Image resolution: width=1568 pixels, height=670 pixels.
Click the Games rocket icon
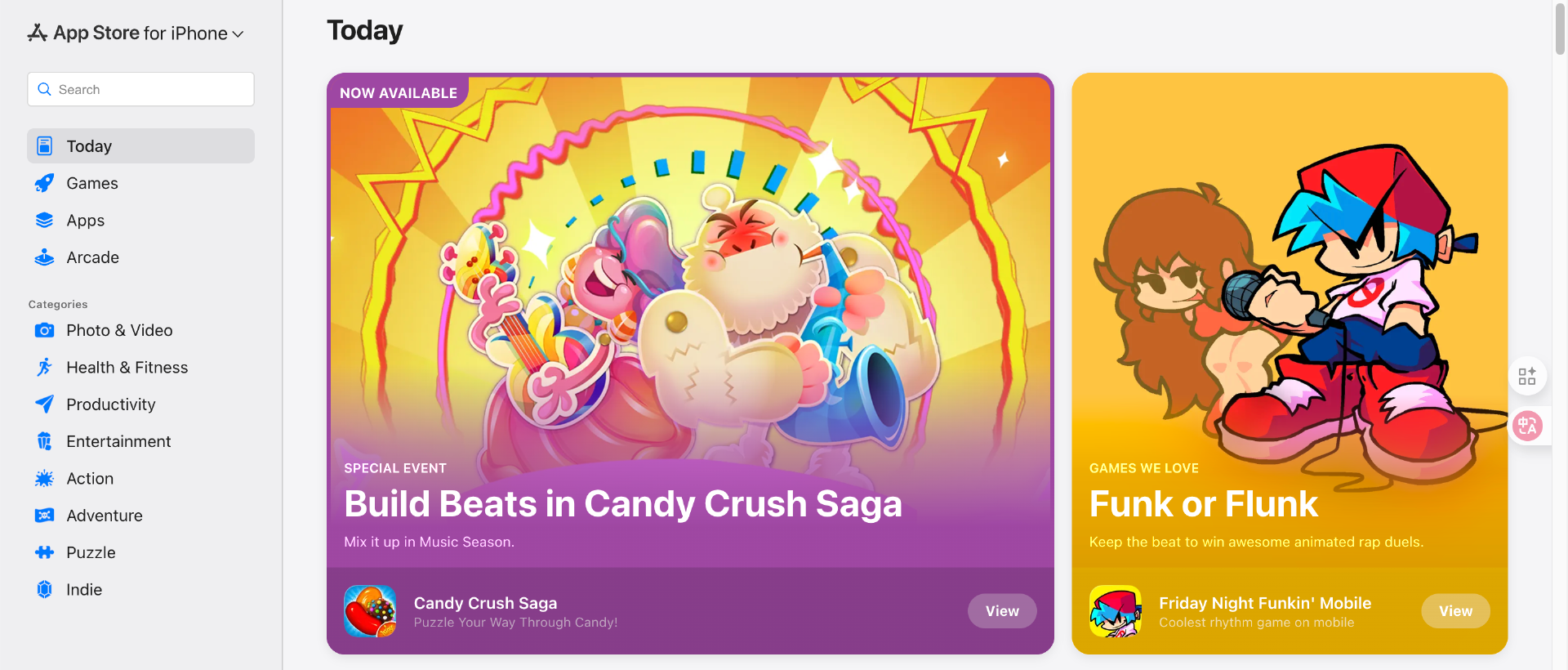point(44,183)
